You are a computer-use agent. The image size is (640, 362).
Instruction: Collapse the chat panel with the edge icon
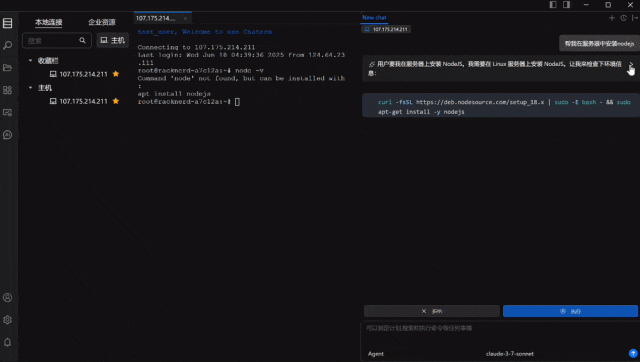[x=634, y=18]
